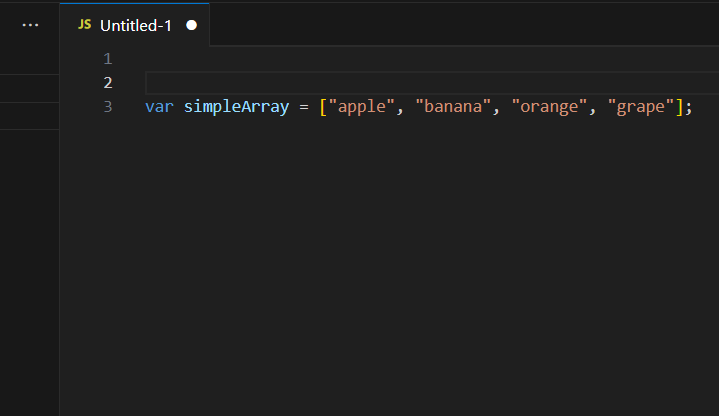This screenshot has height=416, width=719.
Task: Place cursor on empty highlighted line 2
Action: (432, 83)
